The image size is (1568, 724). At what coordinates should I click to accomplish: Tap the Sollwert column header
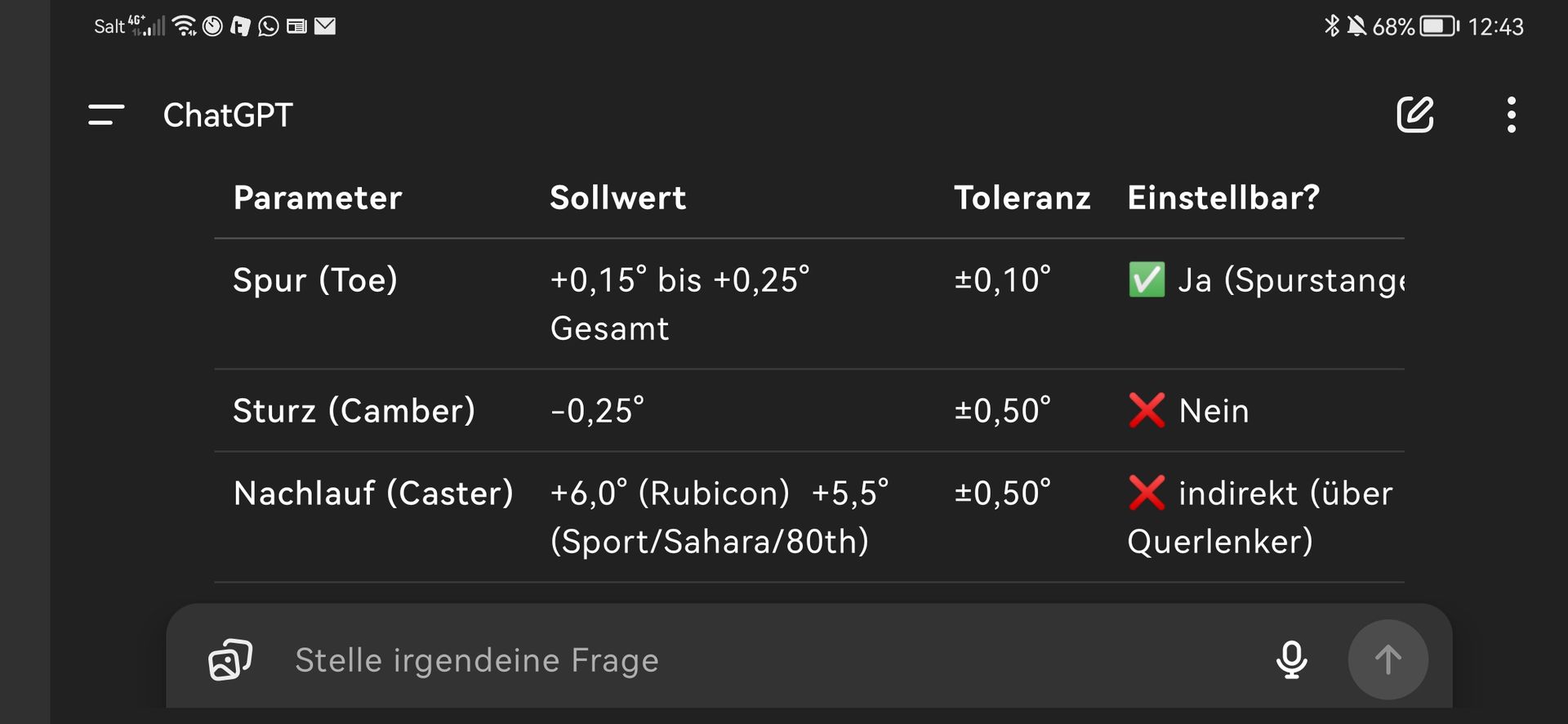pos(617,198)
